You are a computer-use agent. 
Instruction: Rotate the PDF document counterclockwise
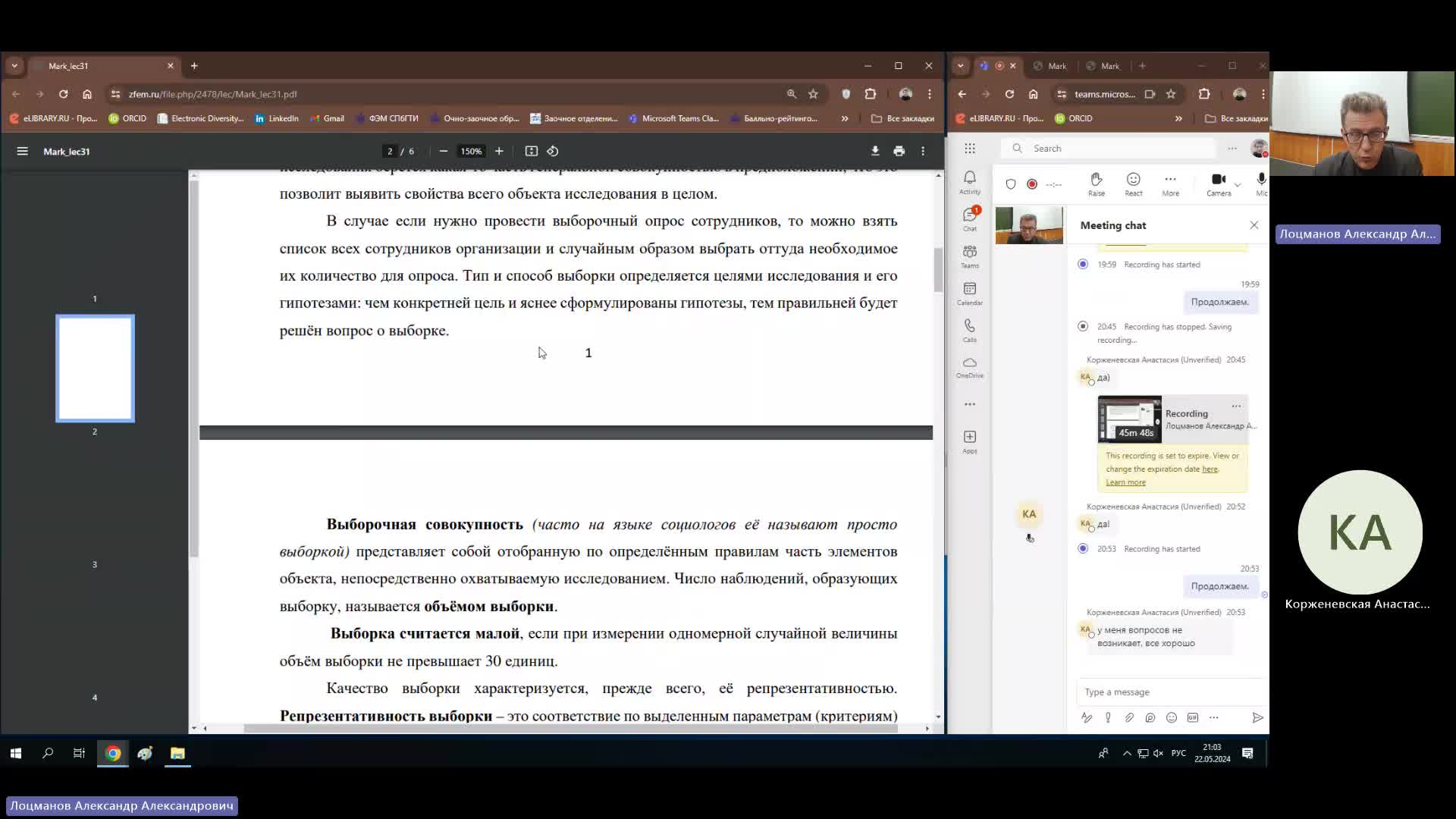(x=553, y=151)
